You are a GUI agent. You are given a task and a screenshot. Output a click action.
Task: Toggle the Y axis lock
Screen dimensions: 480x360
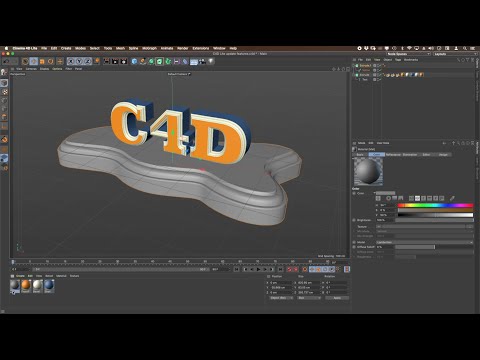click(79, 61)
